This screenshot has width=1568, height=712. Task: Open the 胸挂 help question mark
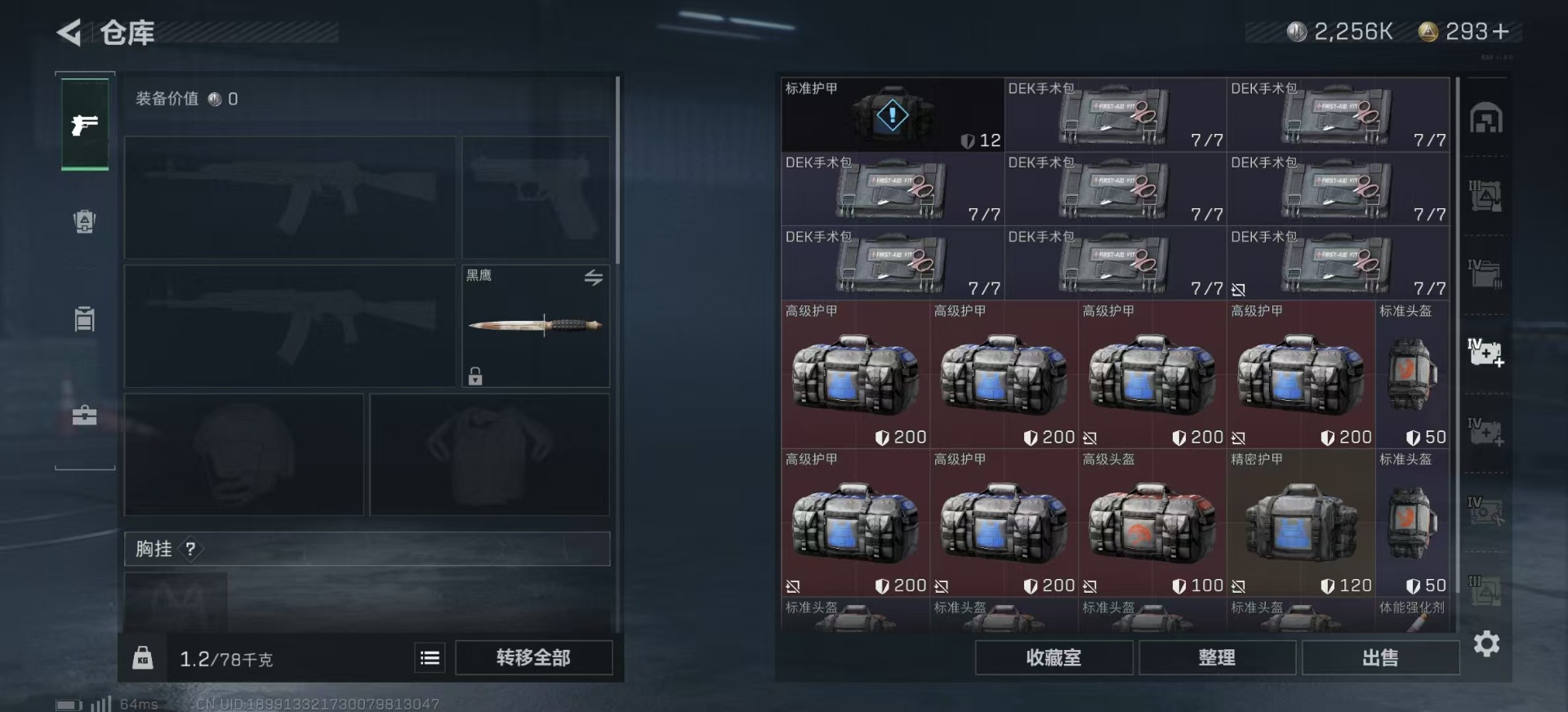pyautogui.click(x=190, y=549)
